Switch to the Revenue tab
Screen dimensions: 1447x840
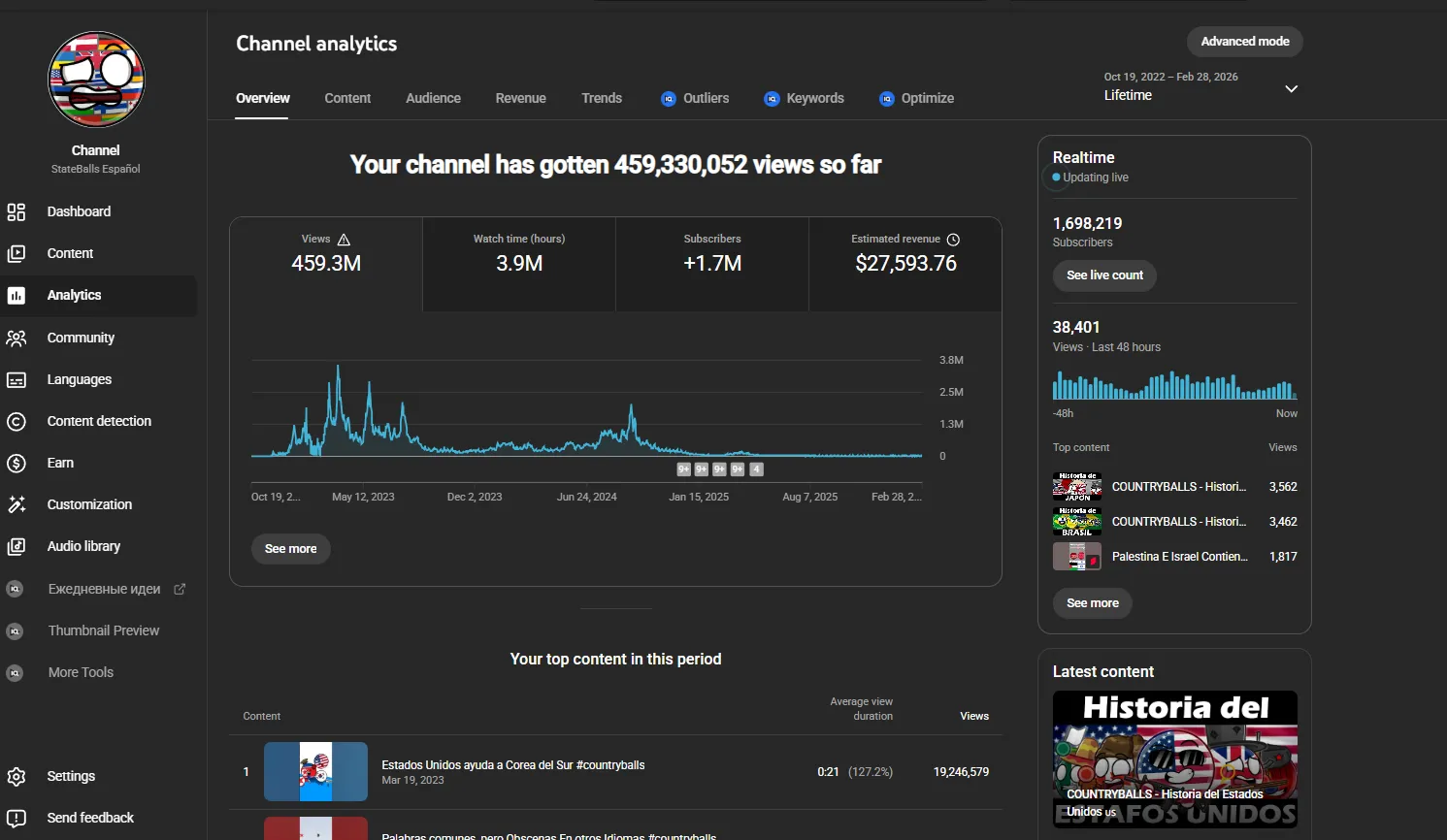520,98
